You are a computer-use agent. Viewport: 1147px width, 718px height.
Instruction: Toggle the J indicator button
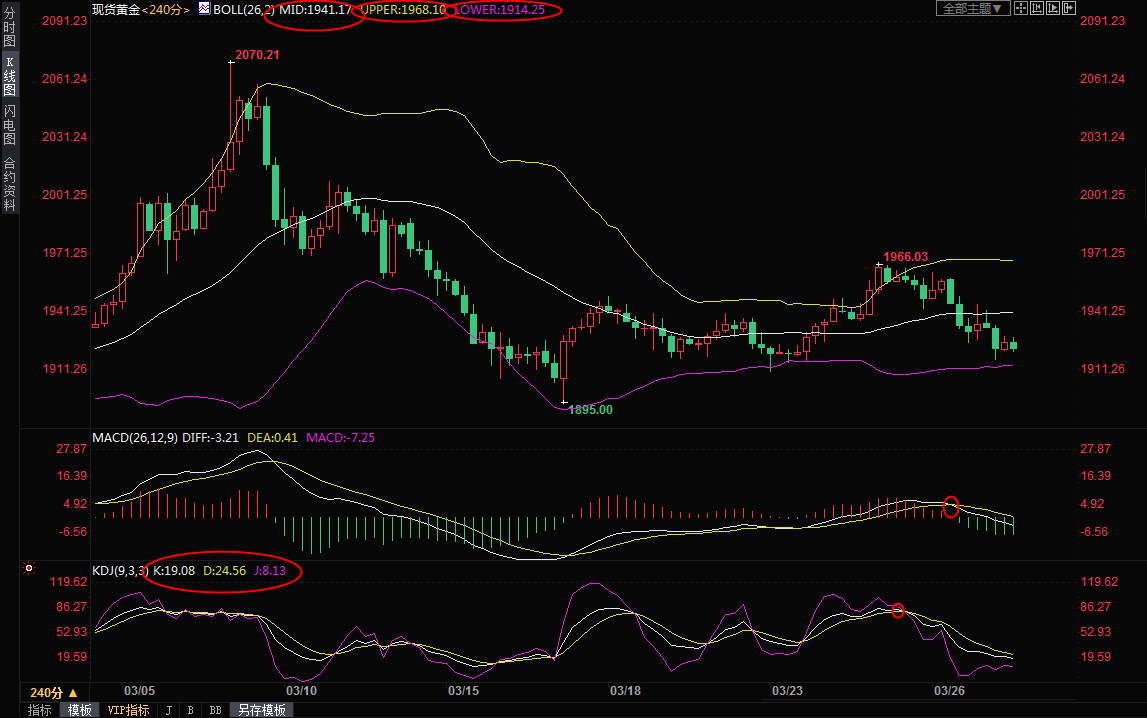coord(168,710)
